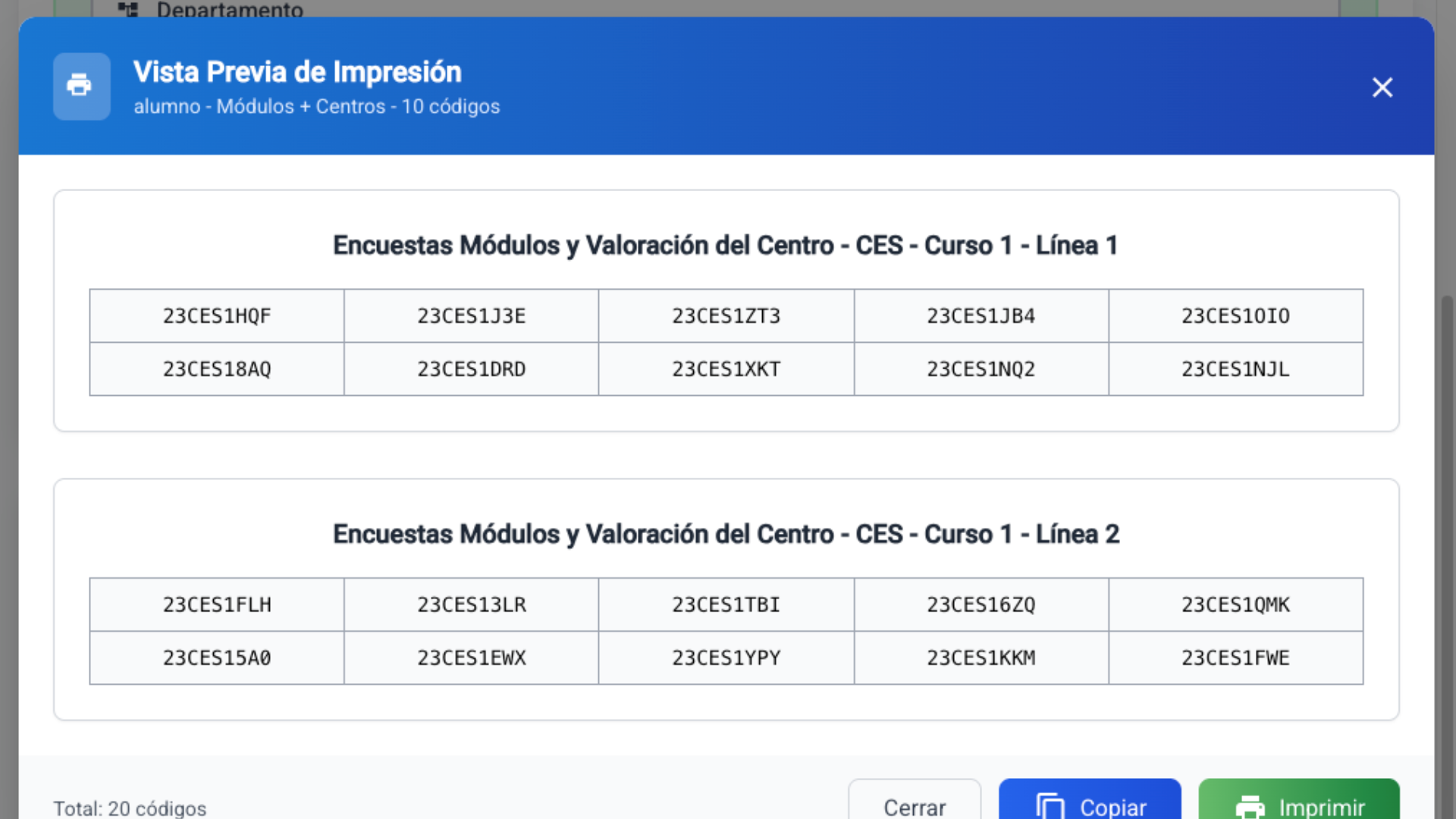Select the code 23CES1QMK

click(1235, 604)
